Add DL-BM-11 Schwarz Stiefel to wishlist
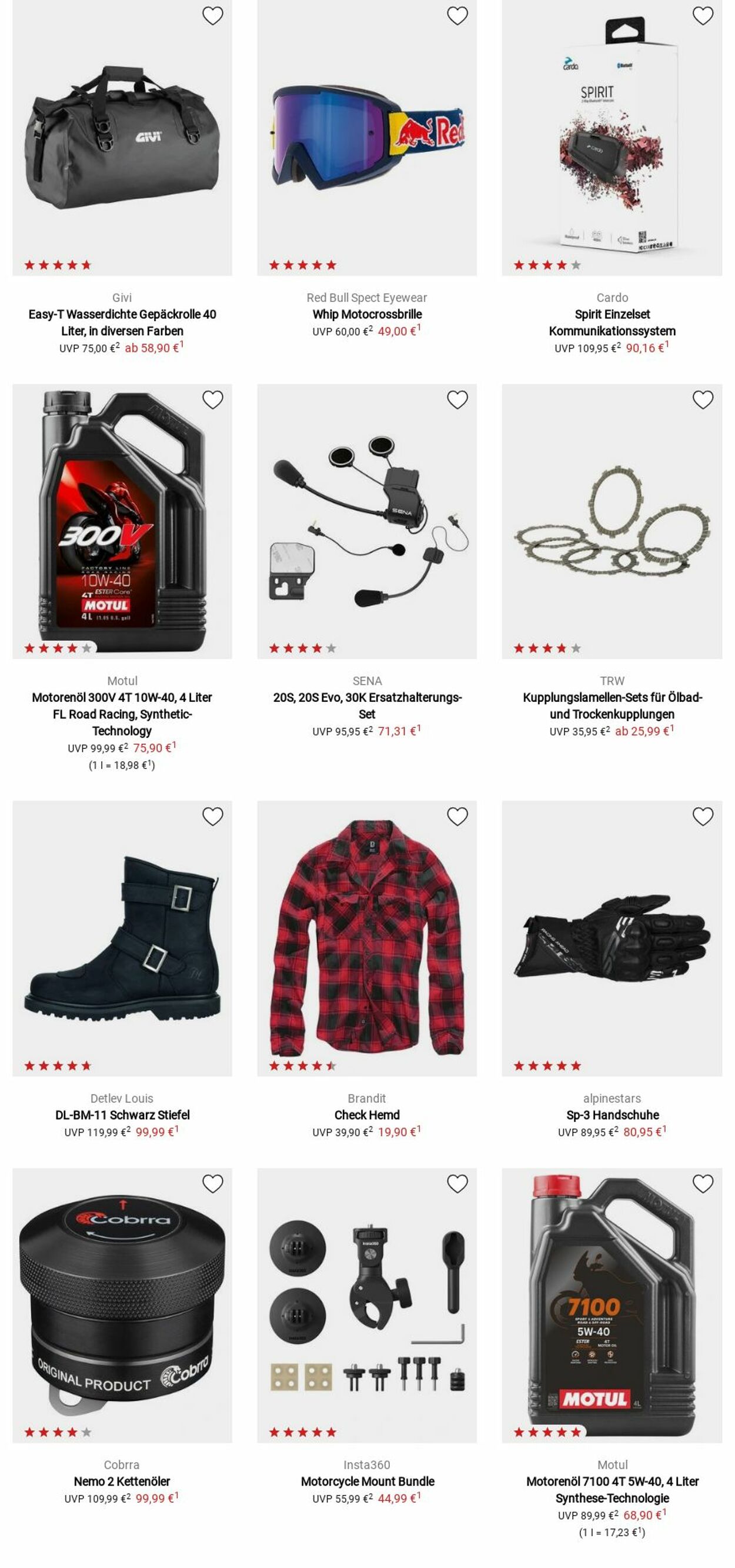 tap(212, 817)
